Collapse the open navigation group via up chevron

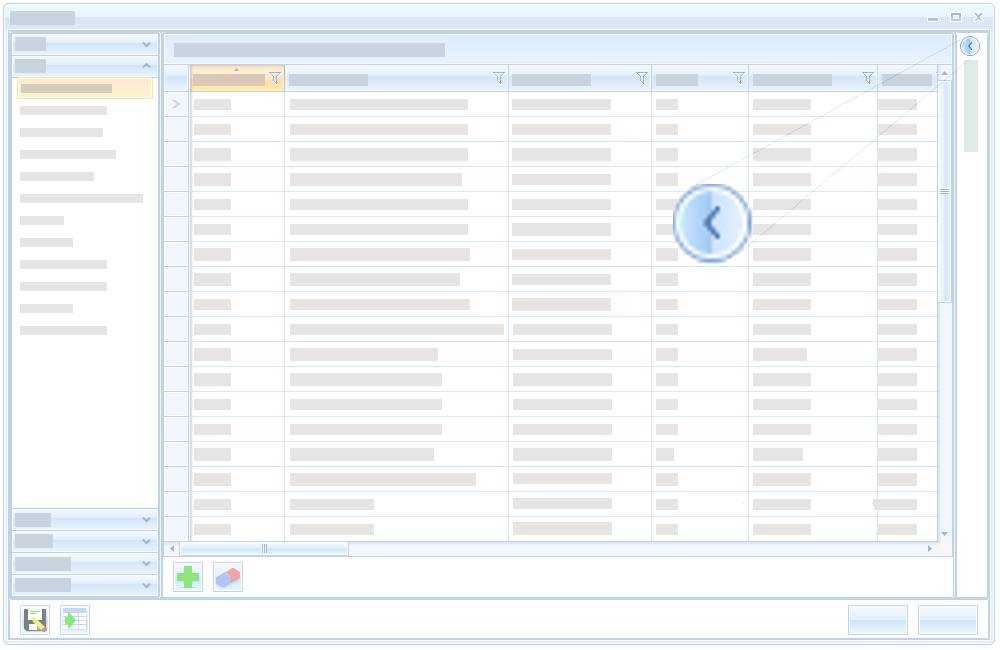(x=147, y=66)
